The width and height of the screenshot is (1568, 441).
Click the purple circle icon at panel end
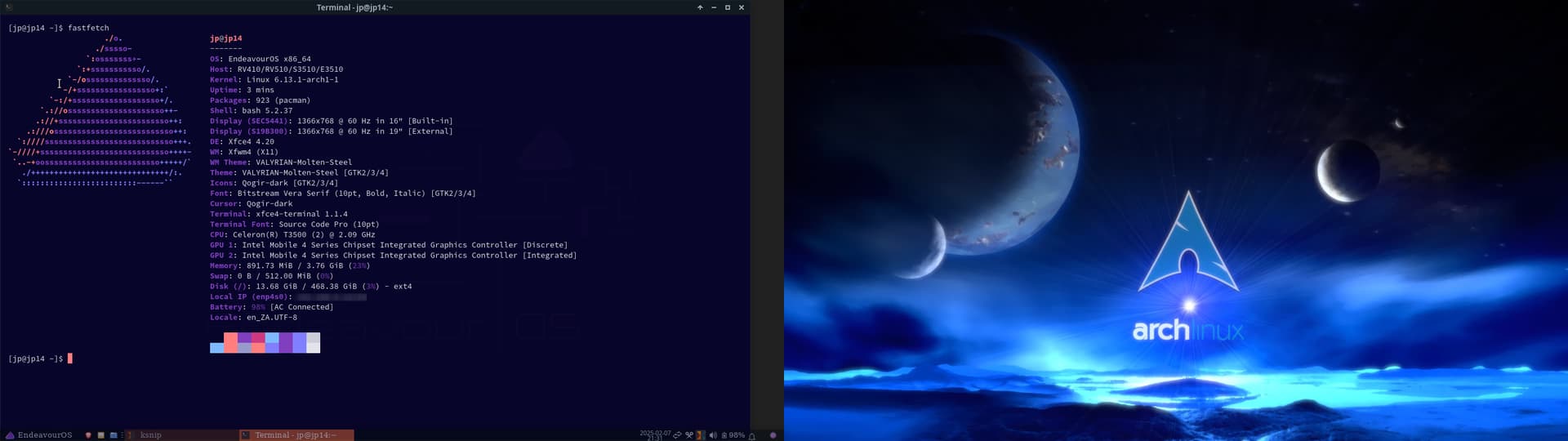click(x=773, y=435)
